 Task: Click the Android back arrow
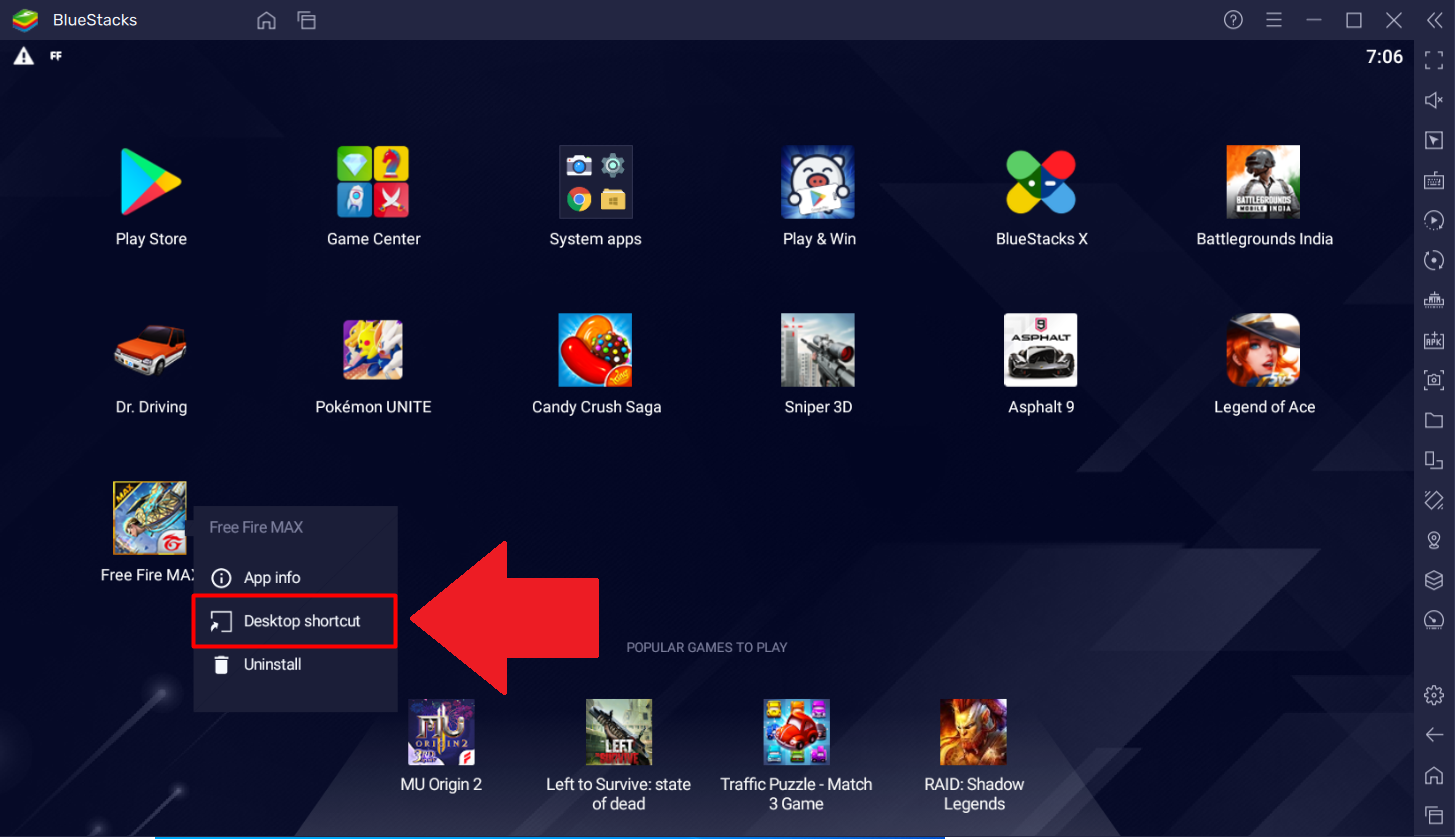1434,735
